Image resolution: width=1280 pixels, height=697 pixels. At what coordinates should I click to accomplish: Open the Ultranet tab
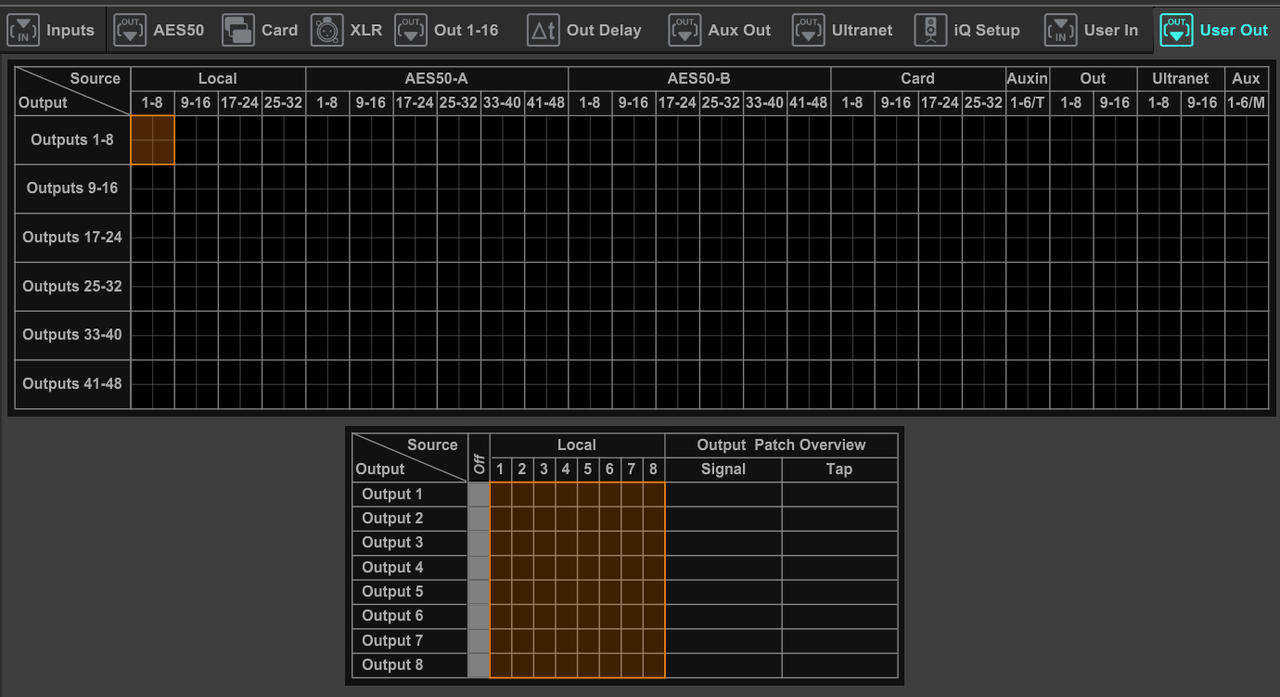843,30
